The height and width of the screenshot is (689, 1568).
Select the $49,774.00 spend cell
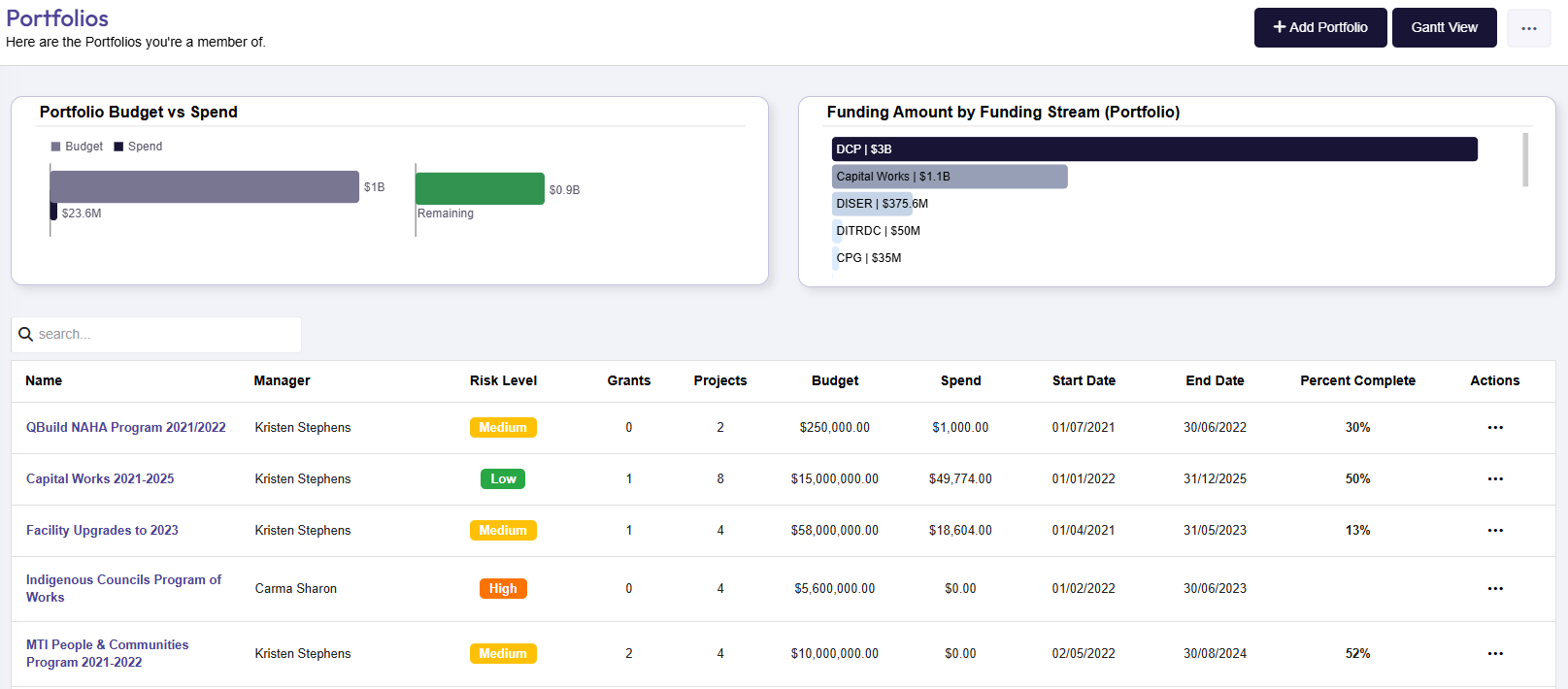[960, 478]
